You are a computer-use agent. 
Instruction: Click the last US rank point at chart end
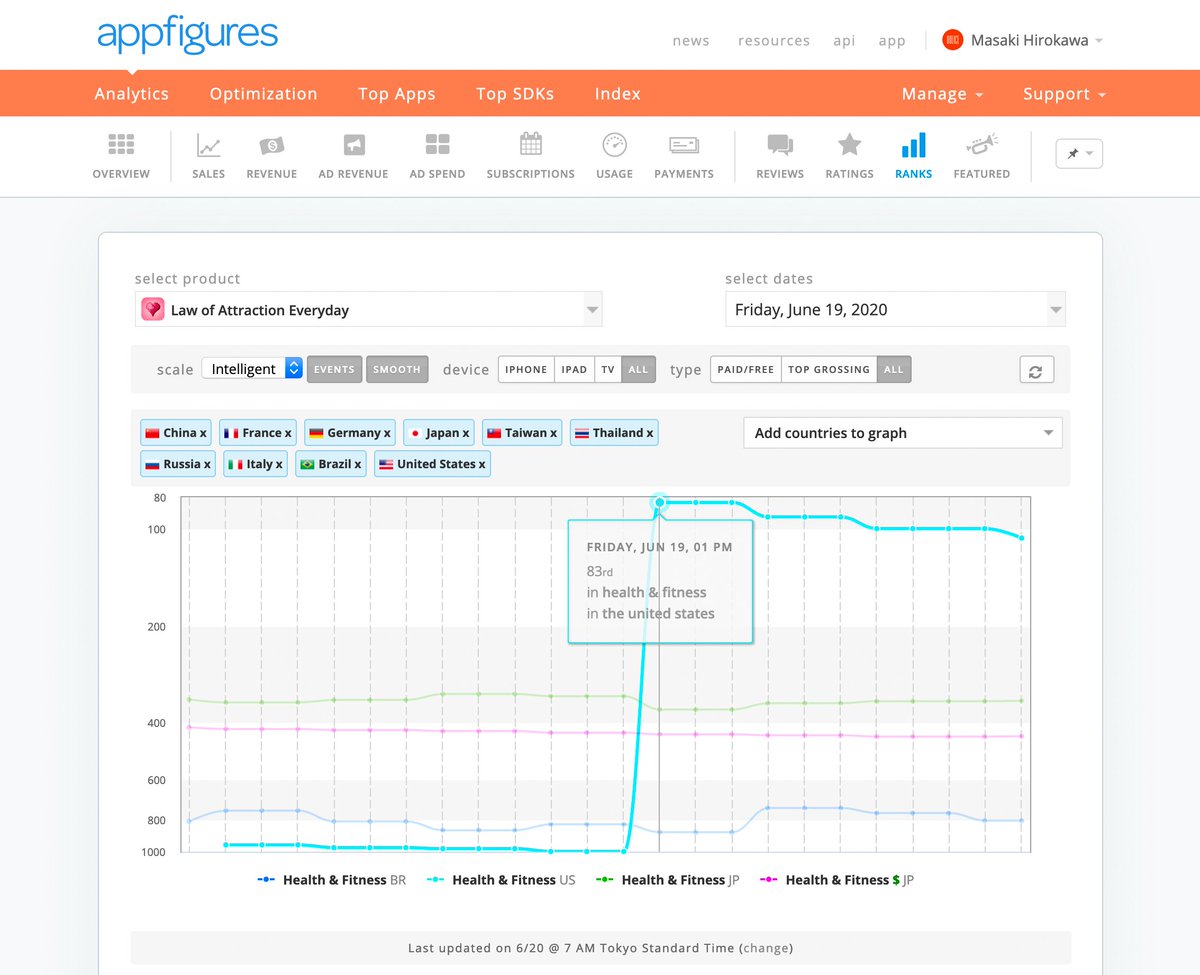(x=1021, y=538)
